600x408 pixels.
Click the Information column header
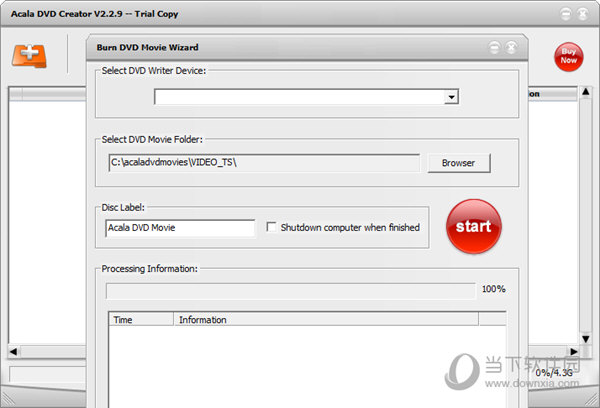pyautogui.click(x=326, y=320)
